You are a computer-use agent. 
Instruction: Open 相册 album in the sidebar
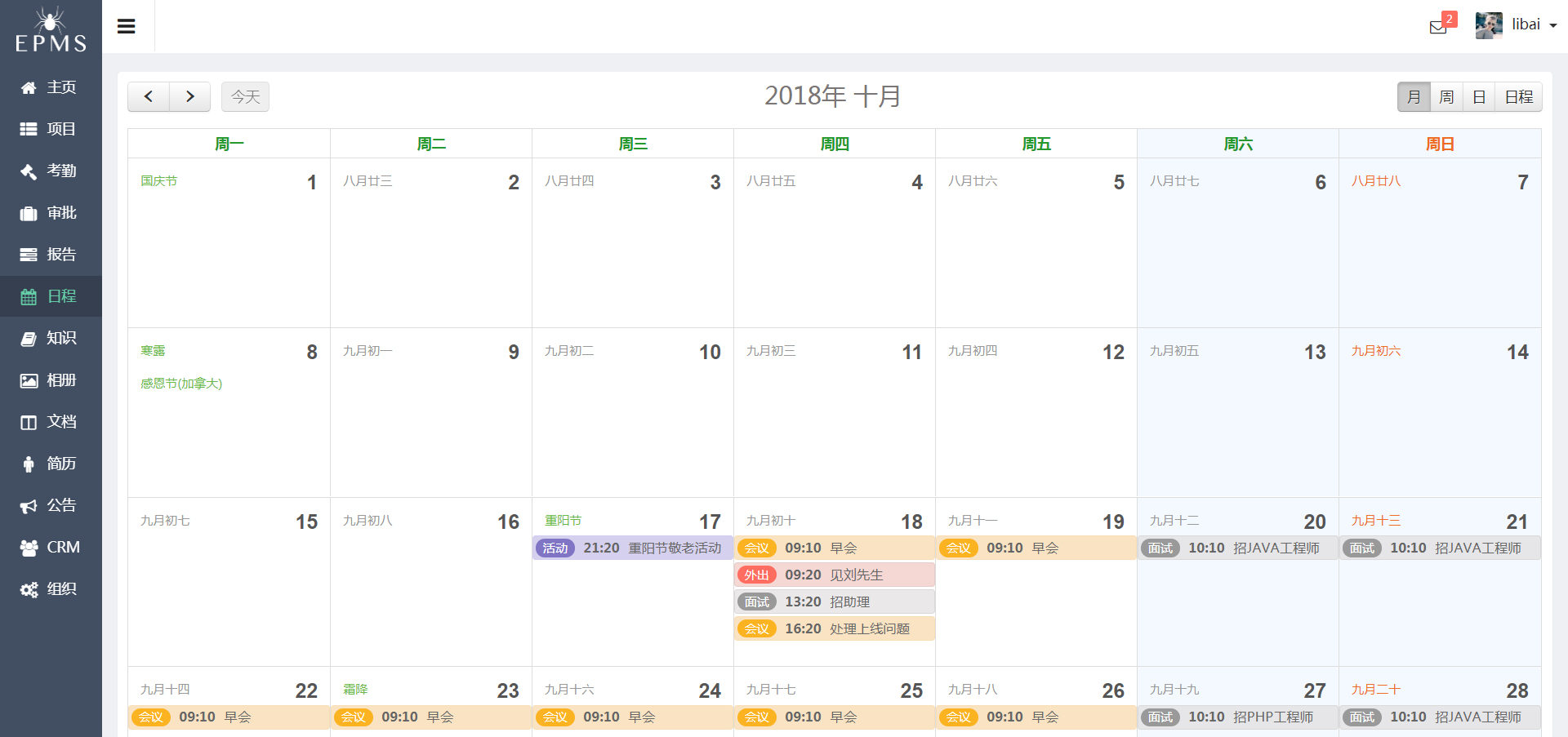[x=51, y=380]
